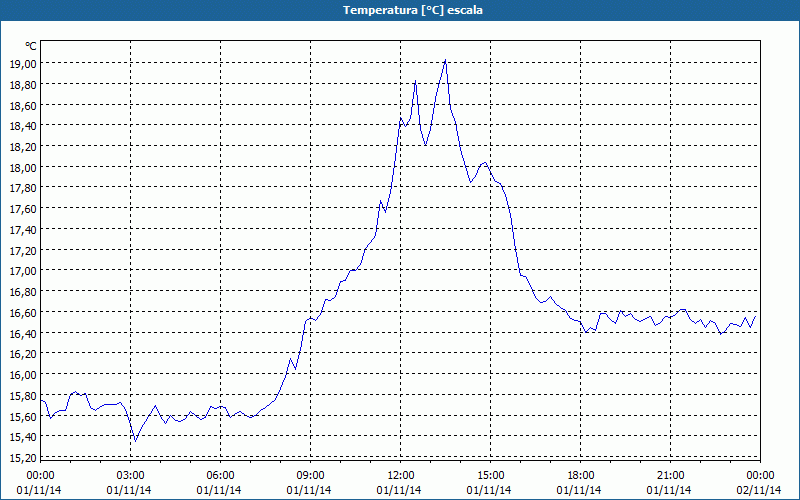Click the 06:00 time axis label
800x500 pixels.
(x=220, y=476)
